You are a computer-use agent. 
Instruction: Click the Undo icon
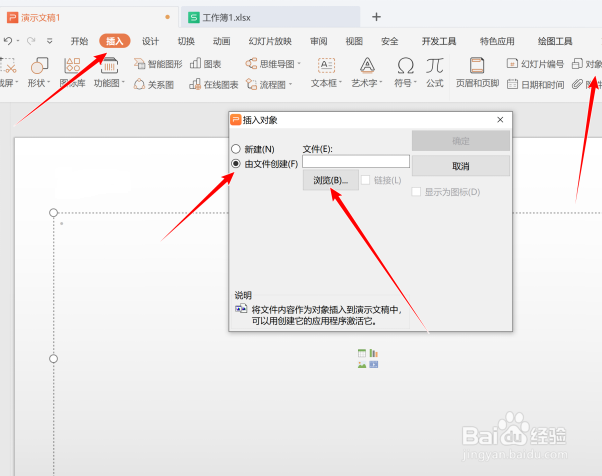(8, 41)
